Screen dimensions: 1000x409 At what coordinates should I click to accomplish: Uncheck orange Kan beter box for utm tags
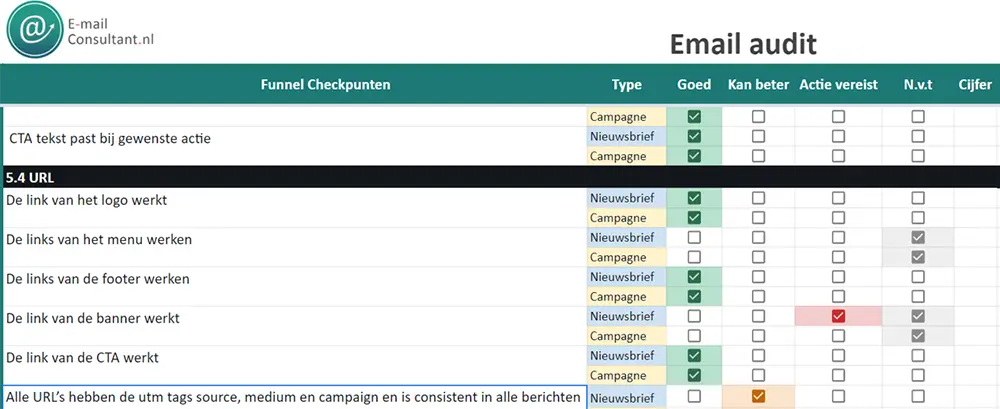(x=758, y=396)
